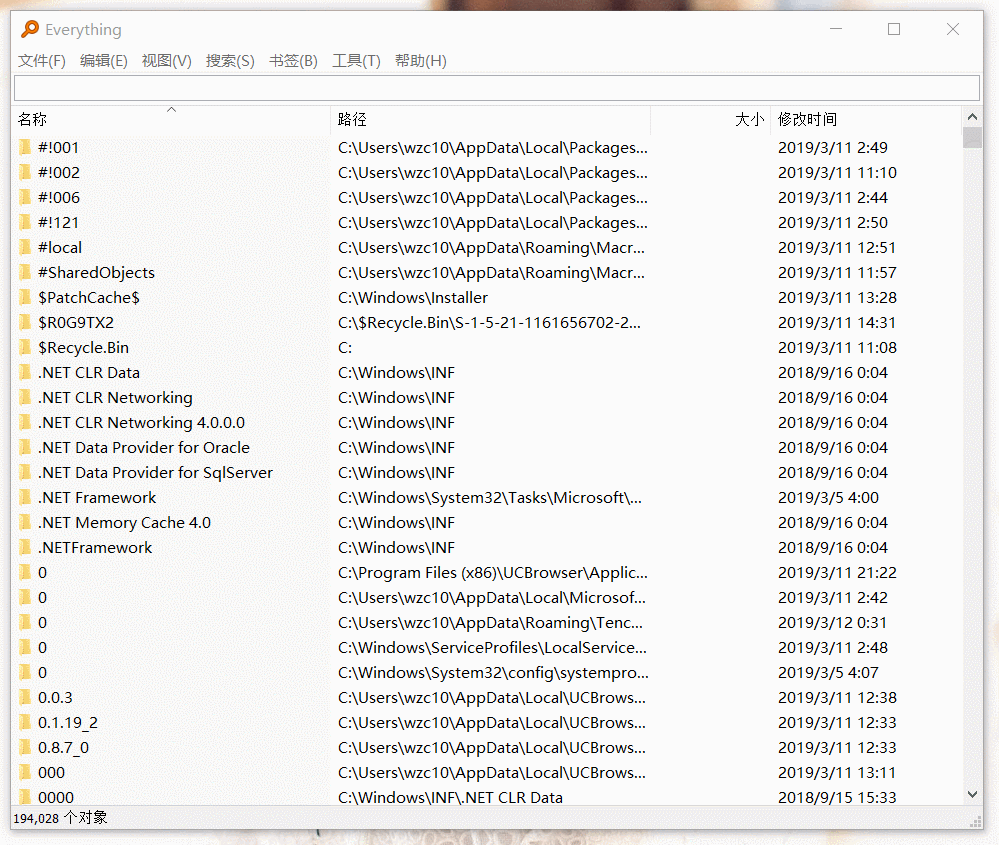Sort results by 名称 column header
The width and height of the screenshot is (999, 845).
tap(33, 120)
